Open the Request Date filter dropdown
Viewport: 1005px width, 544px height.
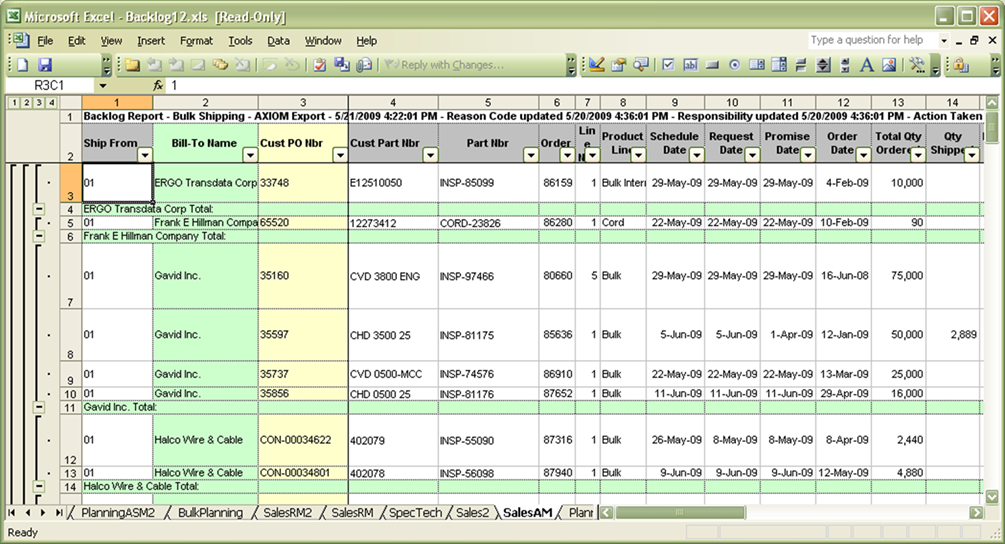pyautogui.click(x=752, y=155)
